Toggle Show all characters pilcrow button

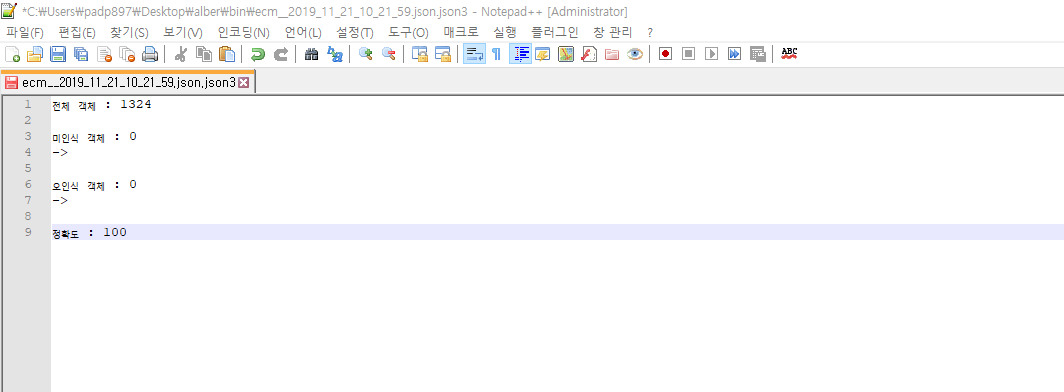497,54
